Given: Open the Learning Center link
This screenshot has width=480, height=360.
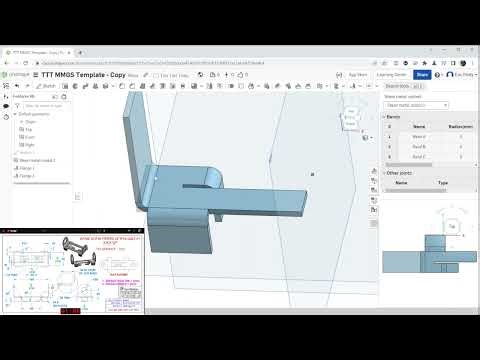Looking at the screenshot, I should tap(392, 75).
